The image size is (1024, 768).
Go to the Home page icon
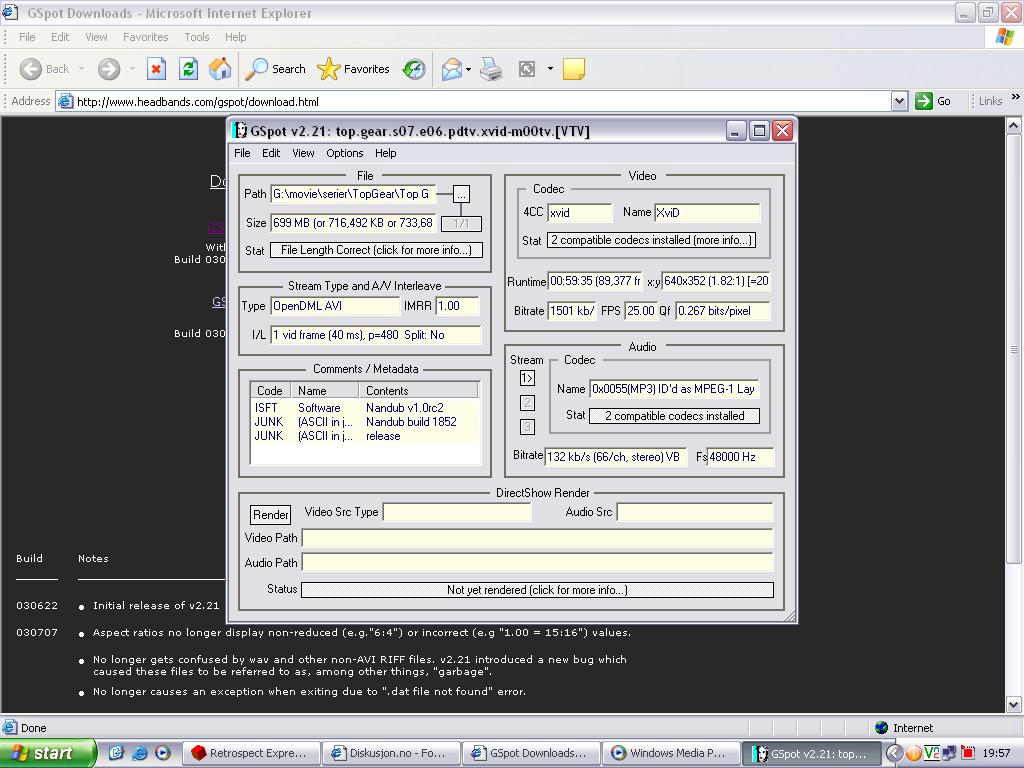[x=220, y=69]
